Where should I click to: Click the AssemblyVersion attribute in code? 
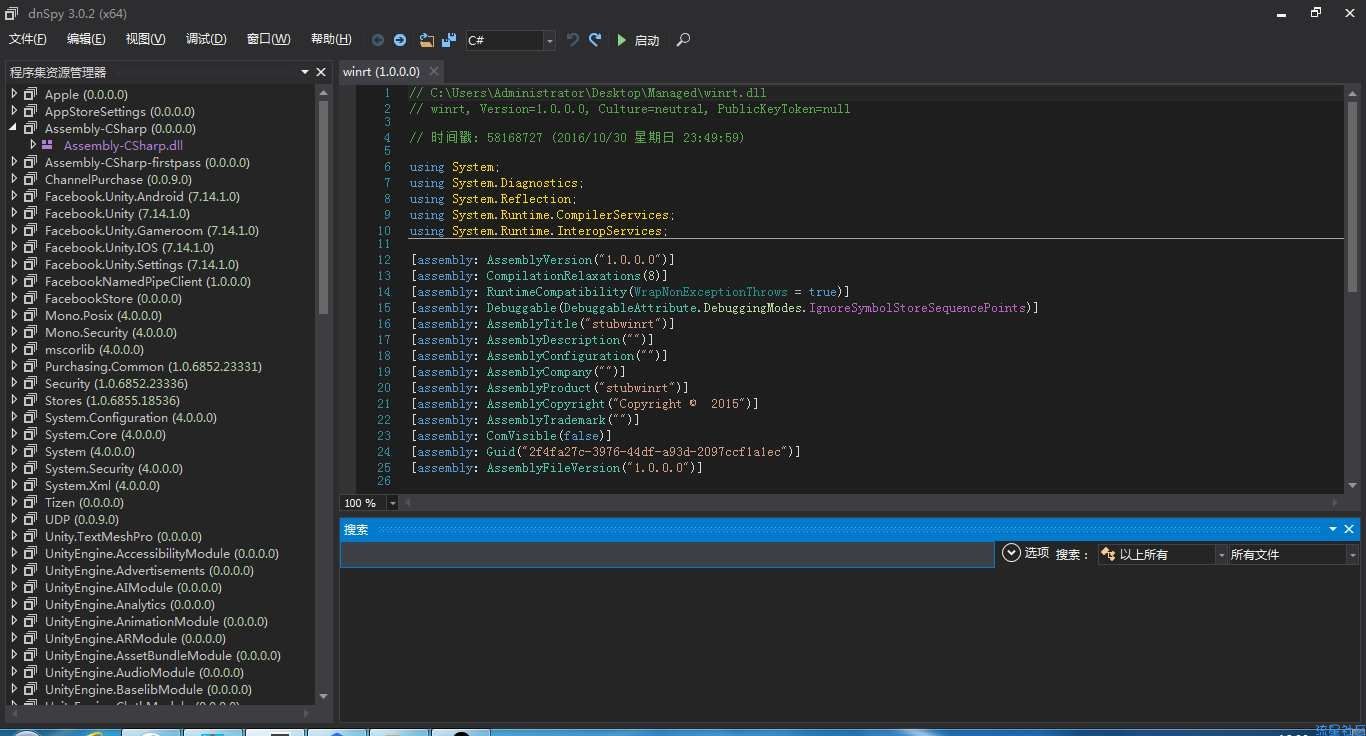(x=540, y=260)
